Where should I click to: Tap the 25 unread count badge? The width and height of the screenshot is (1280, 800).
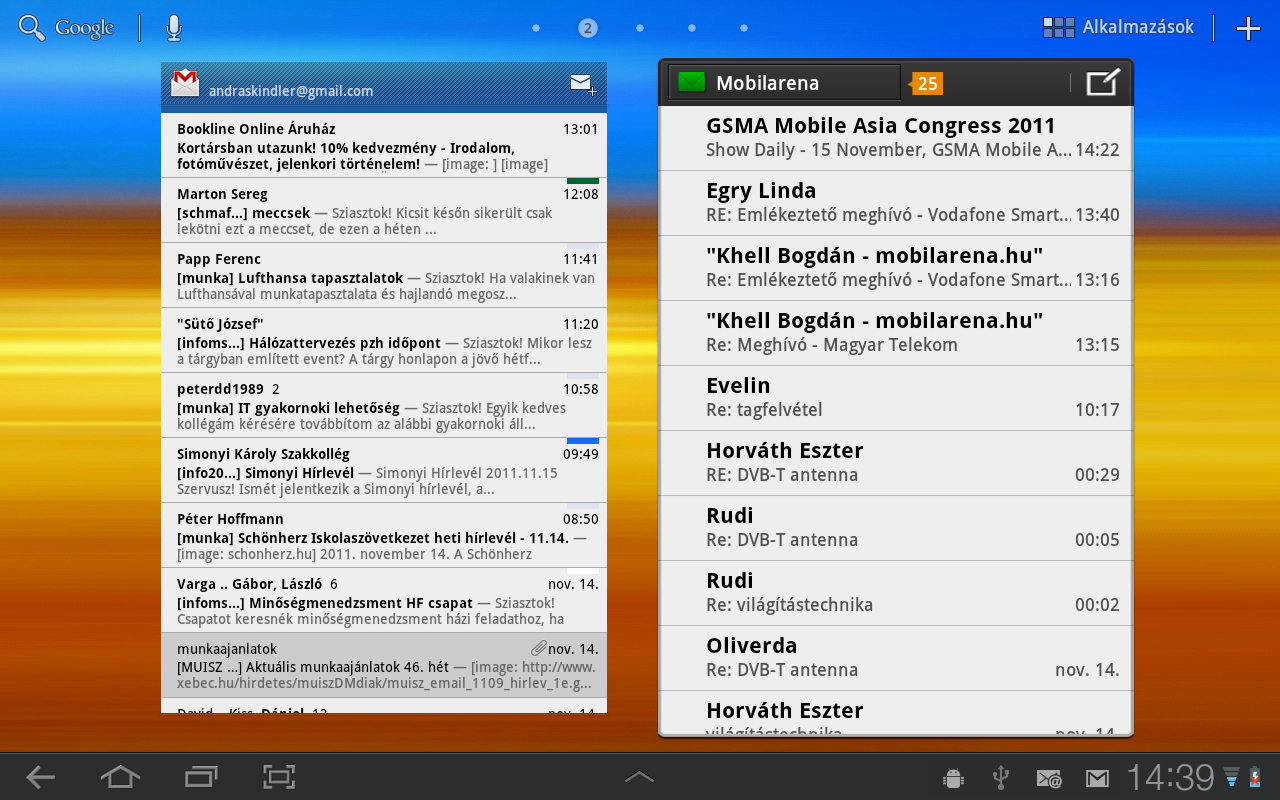click(x=926, y=84)
